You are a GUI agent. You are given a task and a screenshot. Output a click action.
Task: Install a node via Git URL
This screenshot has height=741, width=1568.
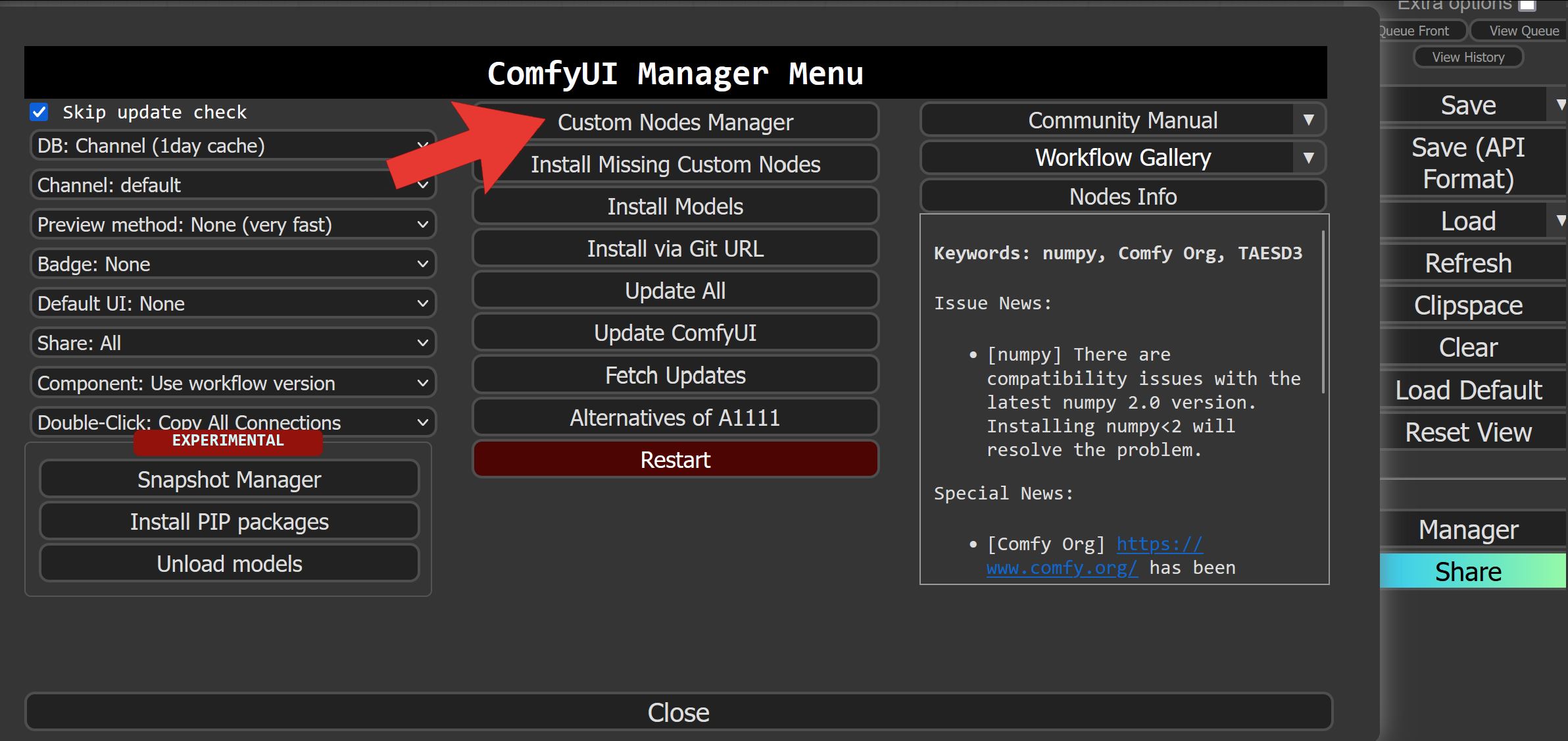click(675, 248)
